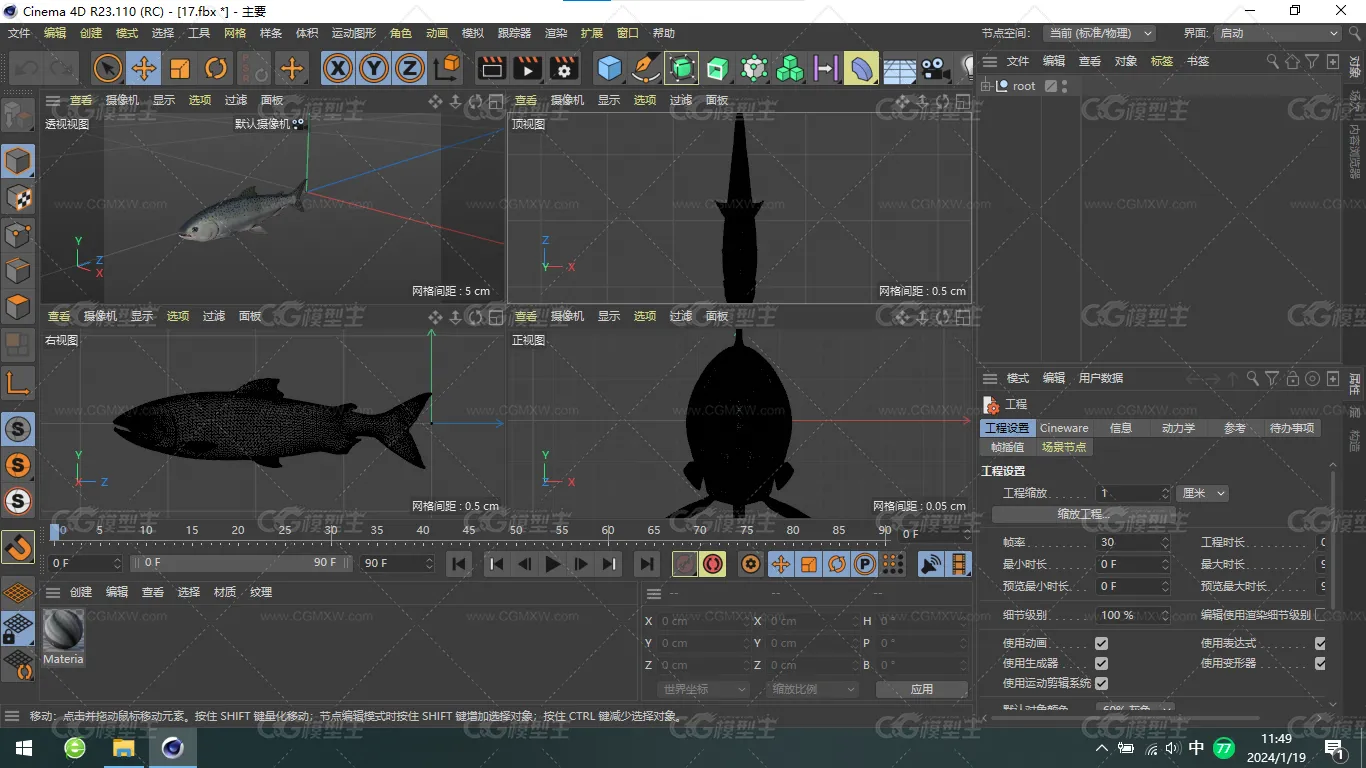Open the render settings gear clapperboard
This screenshot has height=768, width=1366.
(x=564, y=68)
